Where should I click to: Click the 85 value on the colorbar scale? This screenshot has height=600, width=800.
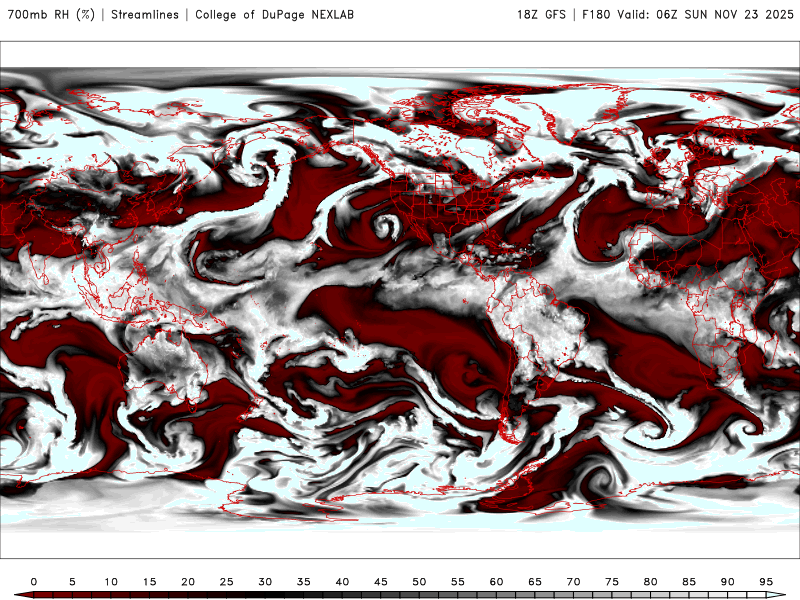(689, 582)
